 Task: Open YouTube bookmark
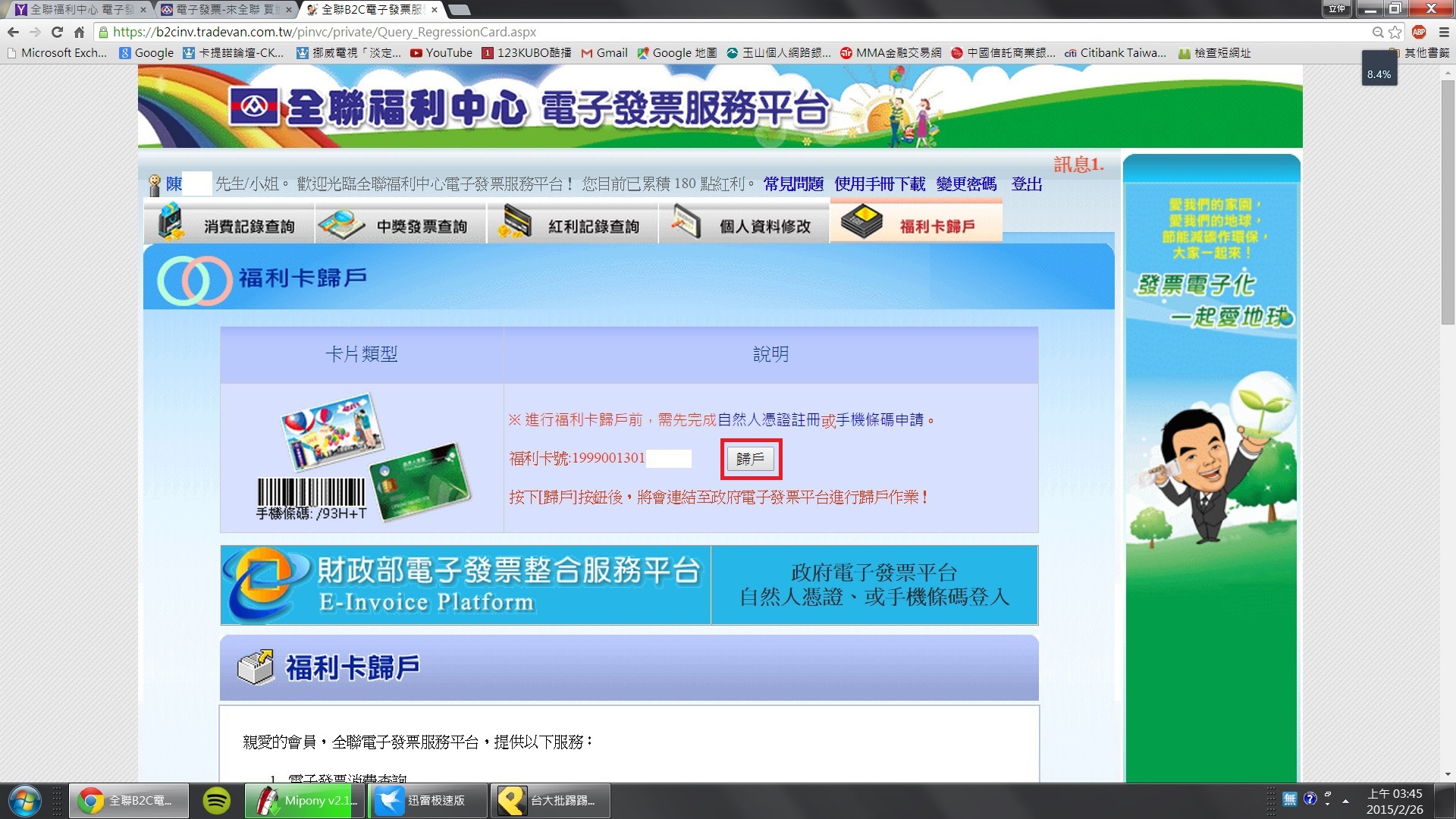point(441,53)
